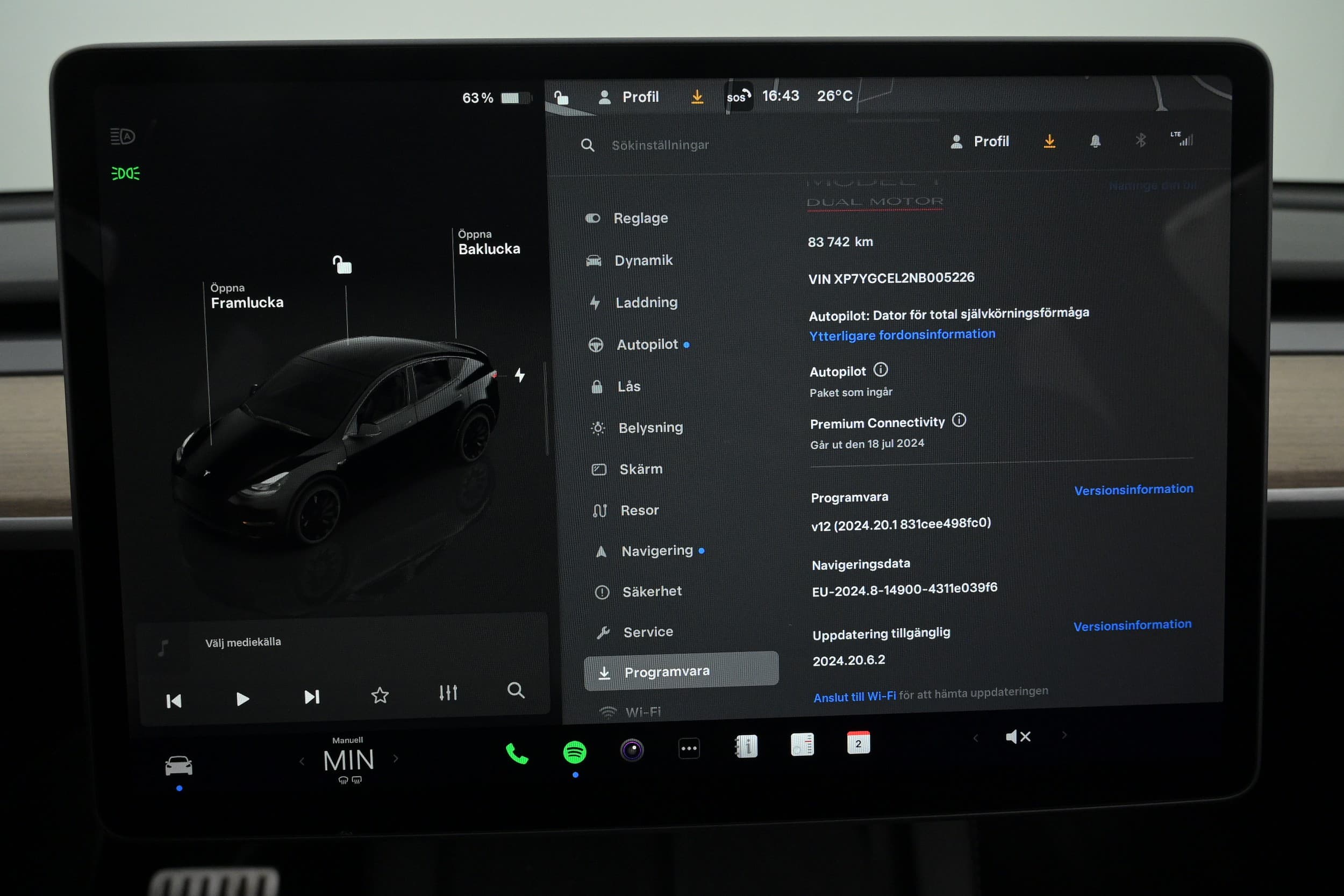The width and height of the screenshot is (1344, 896).
Task: Tap the charge port lightning icon
Action: (519, 375)
